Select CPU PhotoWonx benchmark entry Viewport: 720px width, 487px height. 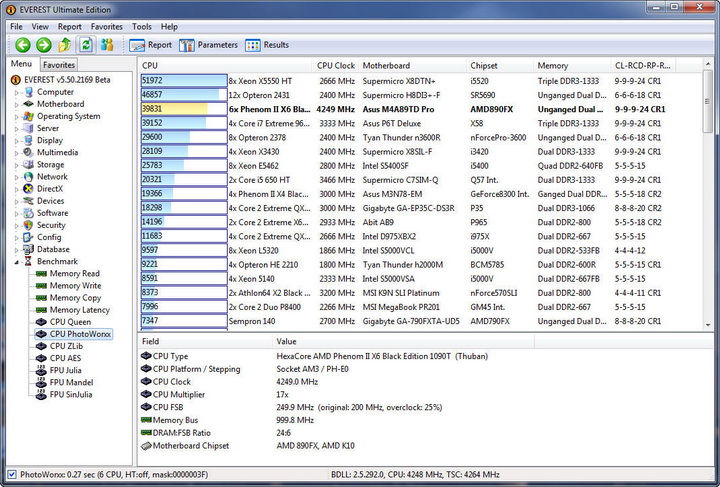pyautogui.click(x=80, y=334)
